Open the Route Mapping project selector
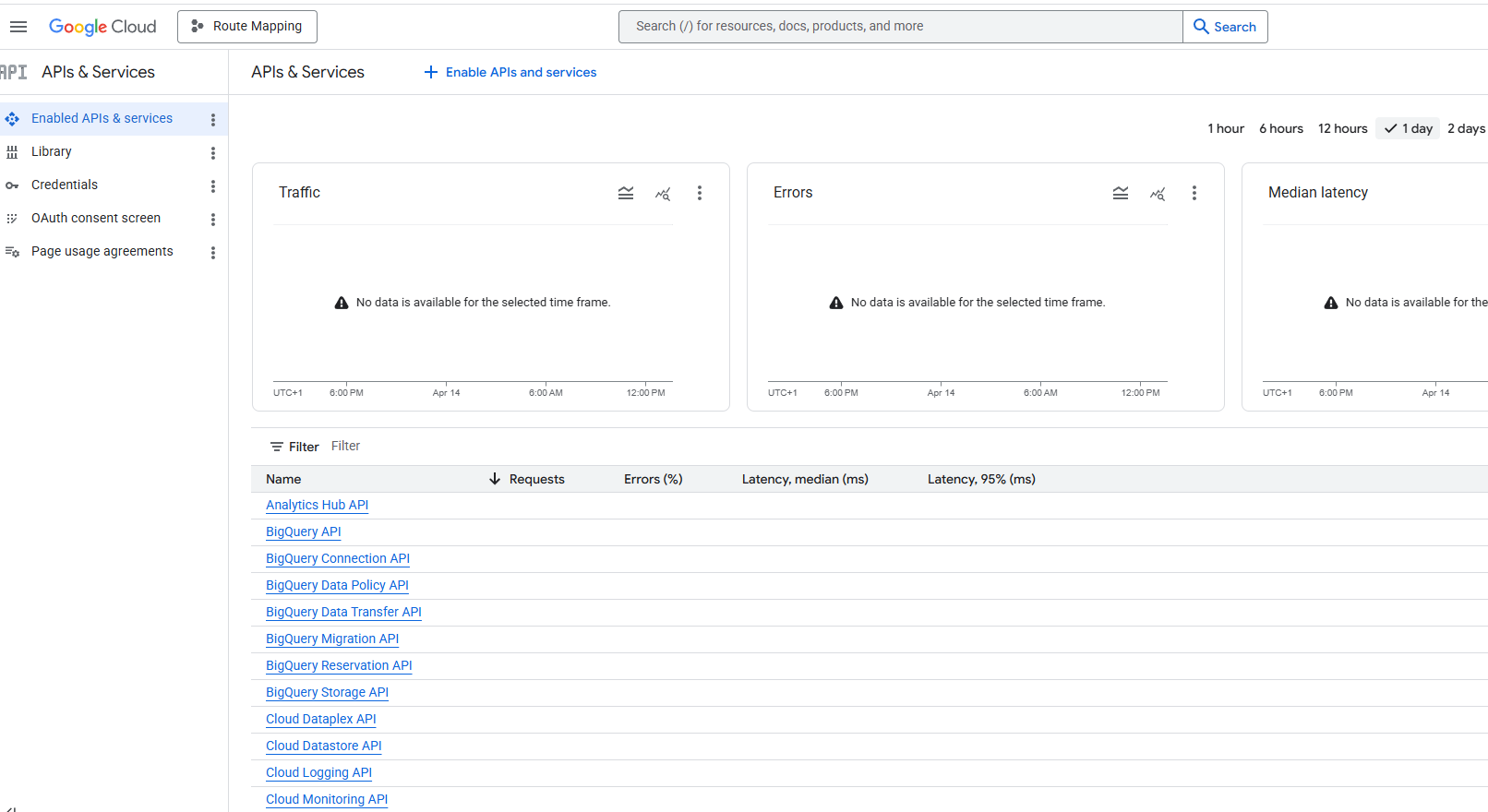Viewport: 1488px width, 812px height. [247, 27]
